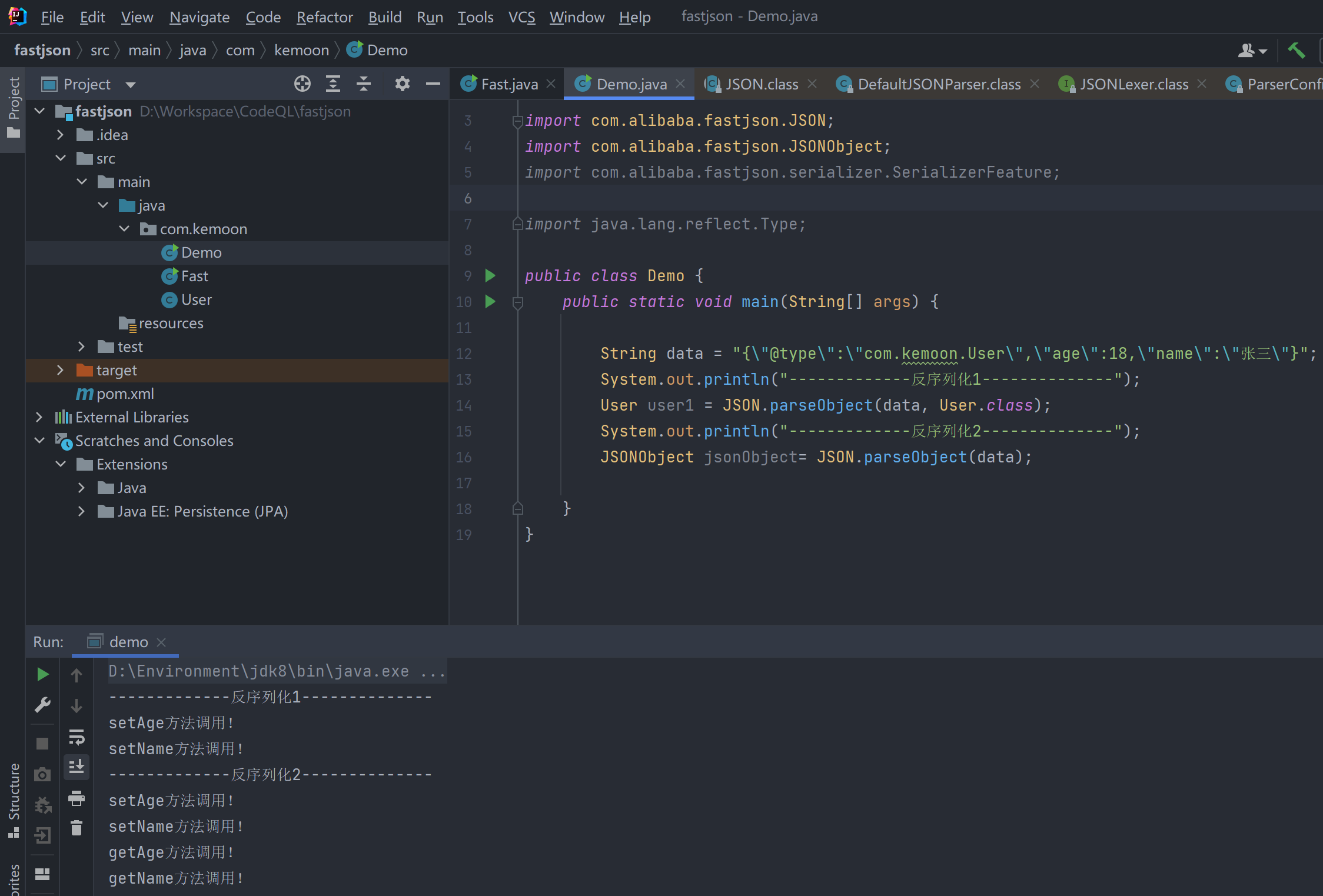Toggle soft-wrap in Run console
The height and width of the screenshot is (896, 1323).
click(x=77, y=737)
